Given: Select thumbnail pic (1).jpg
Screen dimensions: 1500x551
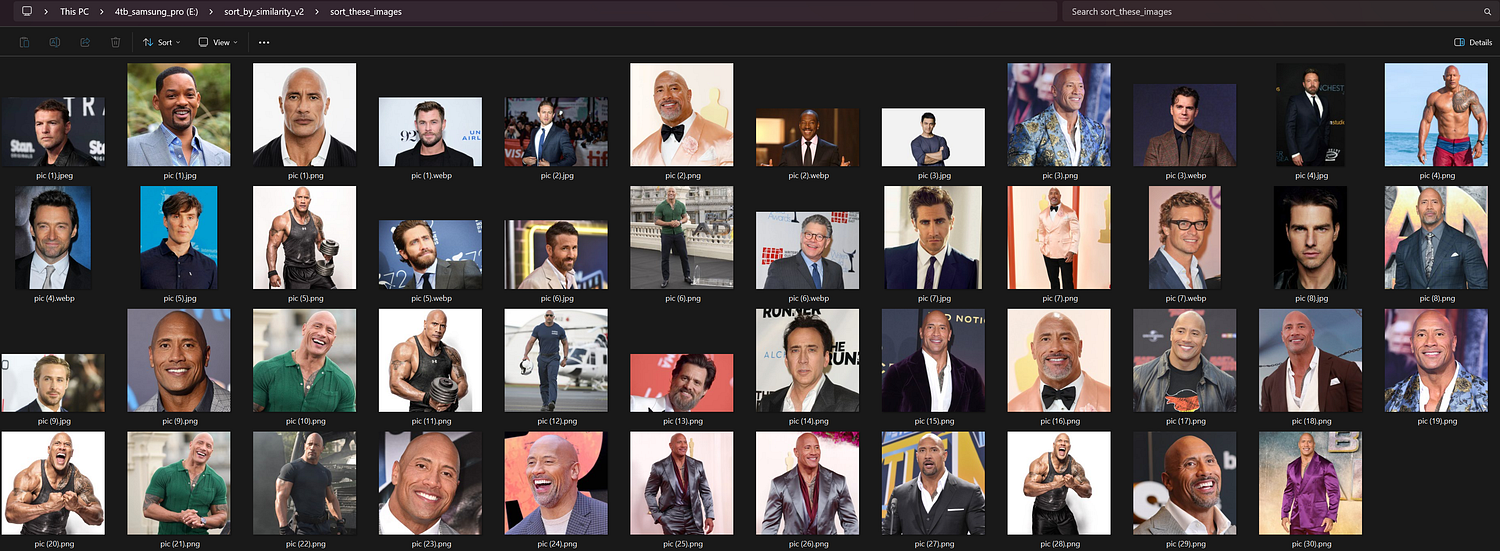Looking at the screenshot, I should tap(179, 115).
